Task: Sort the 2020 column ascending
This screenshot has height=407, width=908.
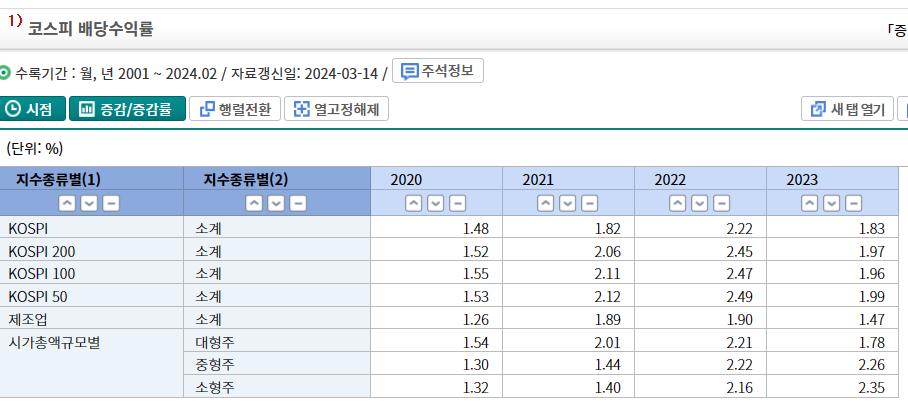Action: [x=413, y=203]
